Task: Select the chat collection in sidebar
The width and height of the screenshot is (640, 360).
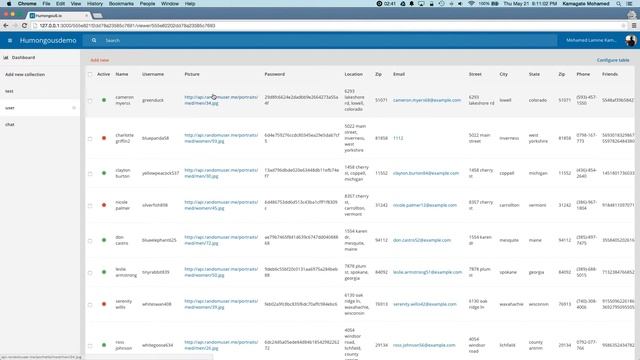Action: [40, 124]
